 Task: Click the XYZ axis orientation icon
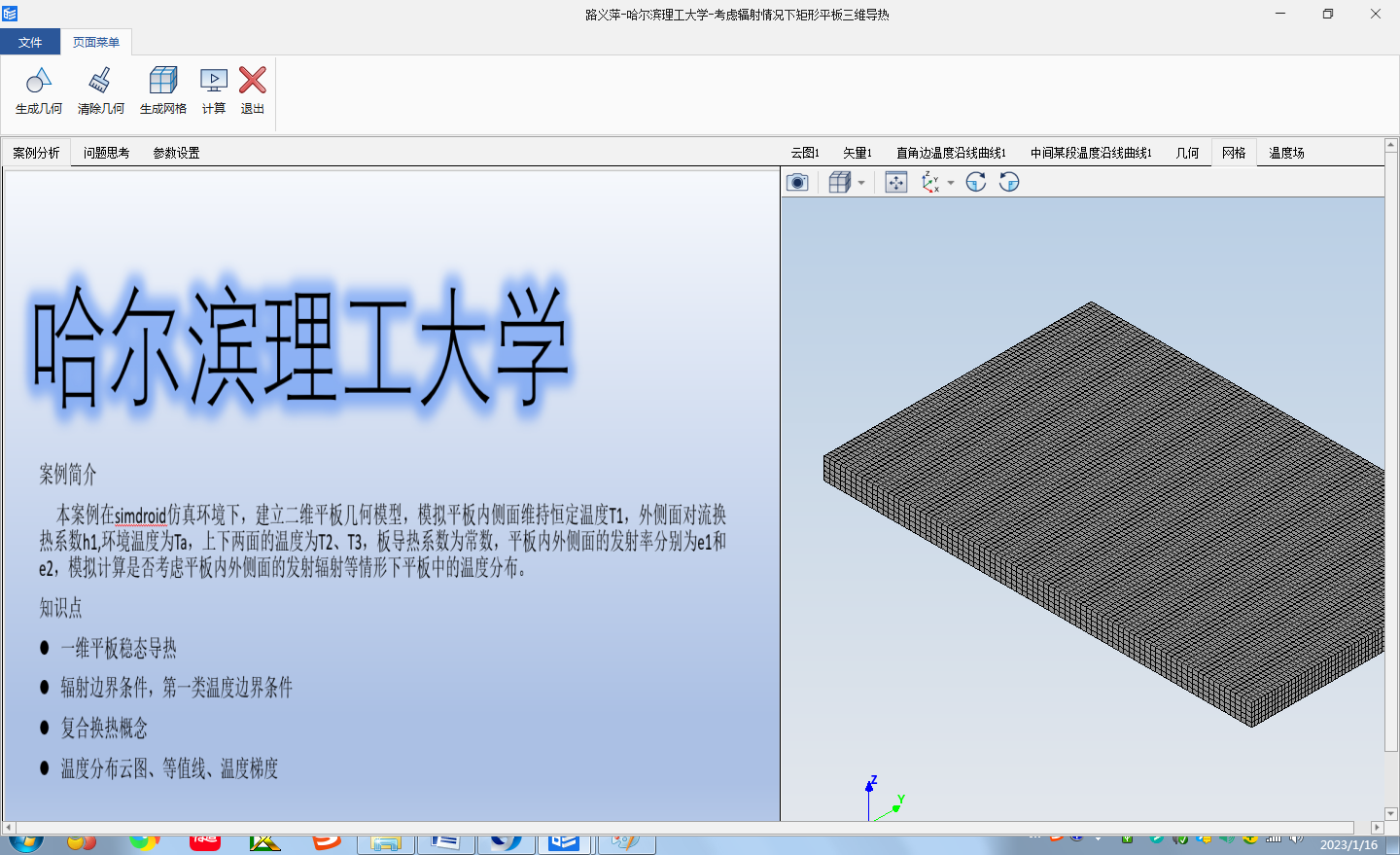click(930, 182)
